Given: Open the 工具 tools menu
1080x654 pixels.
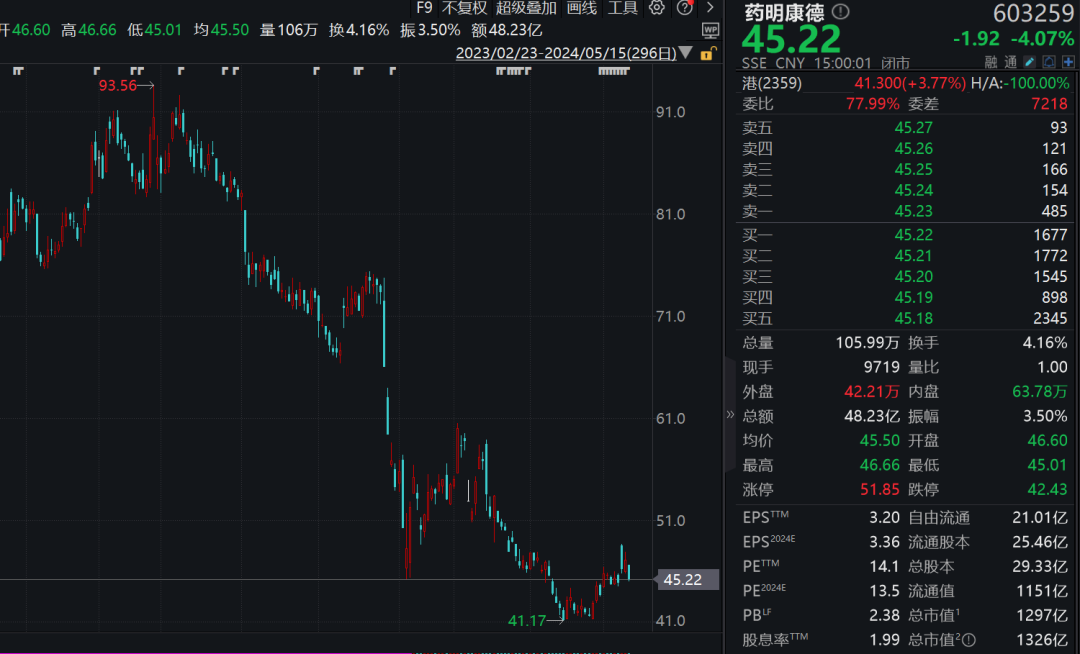Looking at the screenshot, I should (623, 8).
